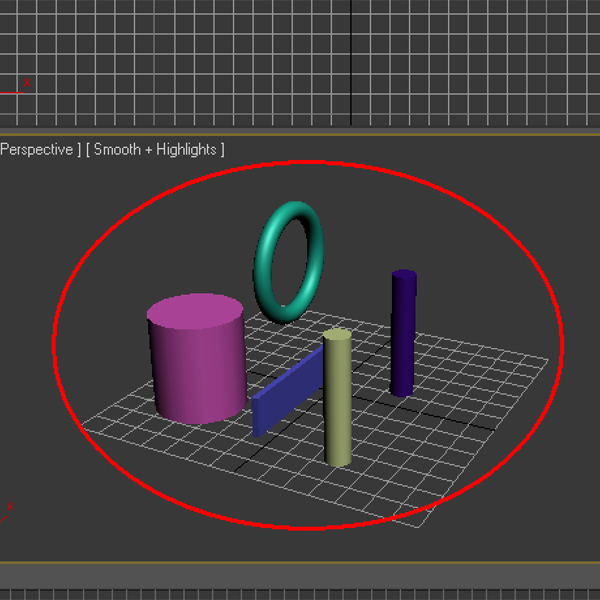Select the tall olive-yellow cylinder

338,410
